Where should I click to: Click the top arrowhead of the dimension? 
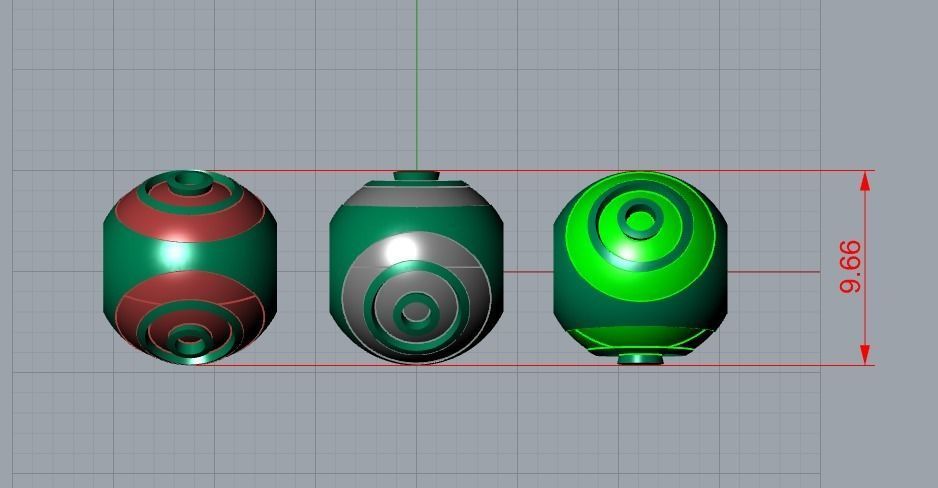(x=864, y=181)
